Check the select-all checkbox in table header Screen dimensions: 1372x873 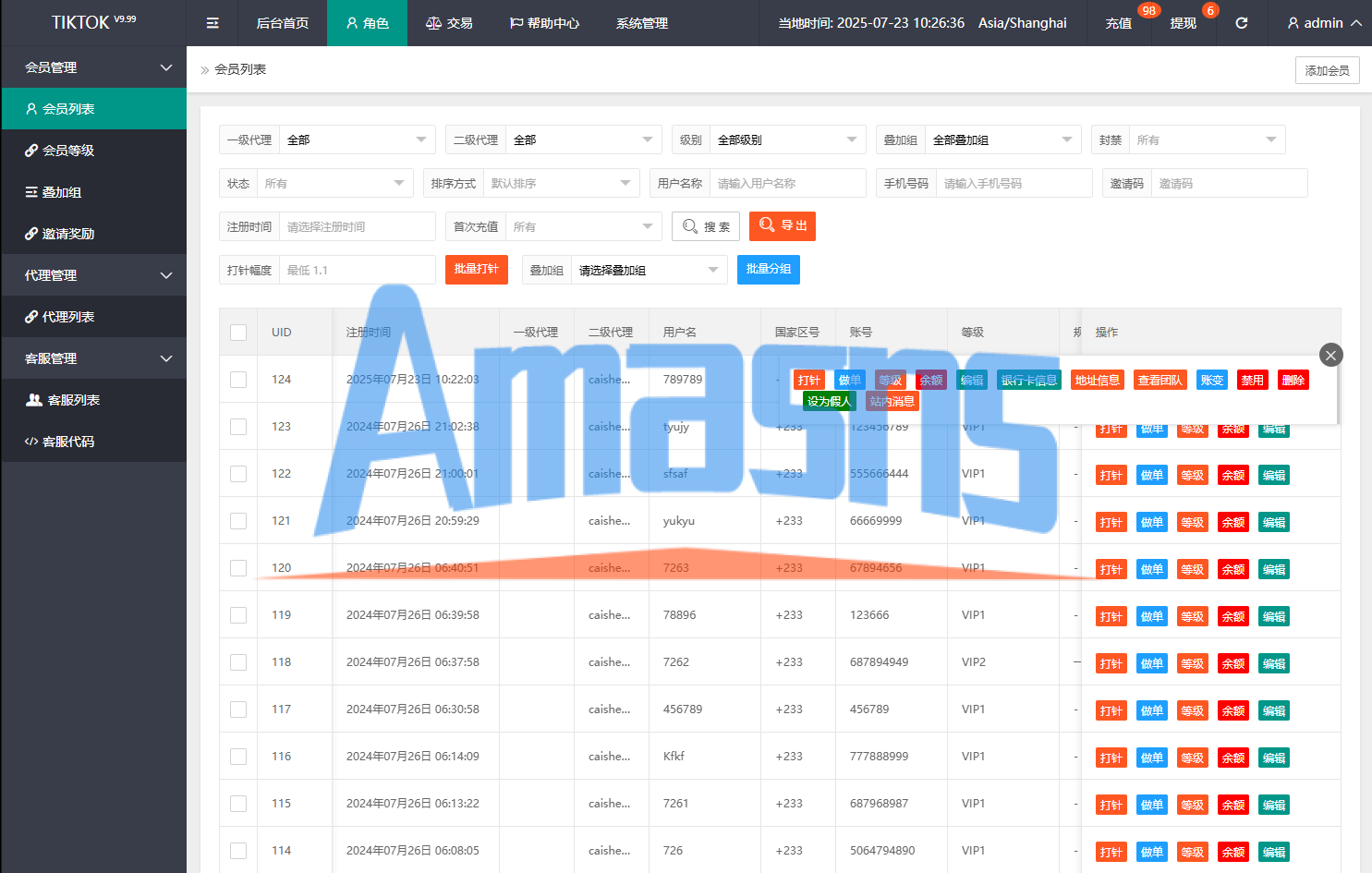[x=238, y=333]
